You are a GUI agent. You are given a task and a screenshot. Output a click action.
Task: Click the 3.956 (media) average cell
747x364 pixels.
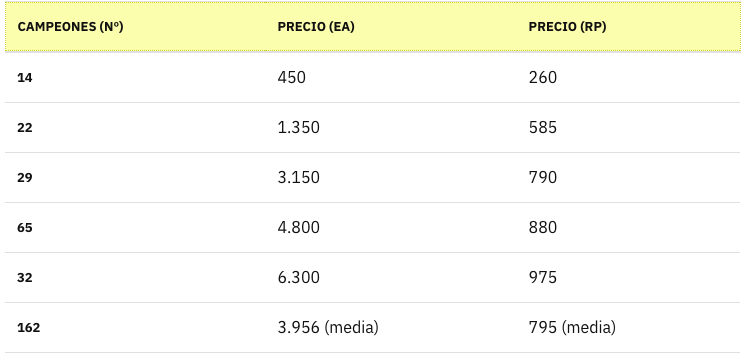point(328,328)
